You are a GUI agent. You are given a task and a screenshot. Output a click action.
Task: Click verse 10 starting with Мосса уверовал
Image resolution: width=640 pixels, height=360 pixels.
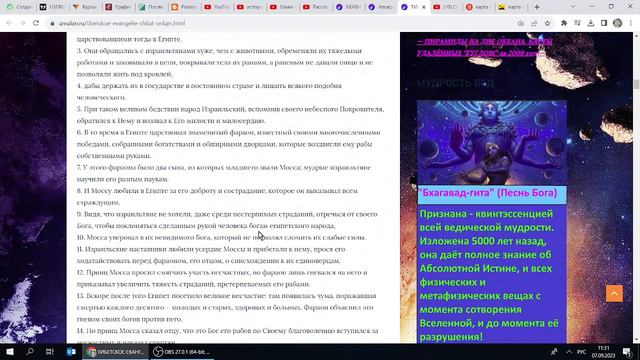click(x=221, y=237)
